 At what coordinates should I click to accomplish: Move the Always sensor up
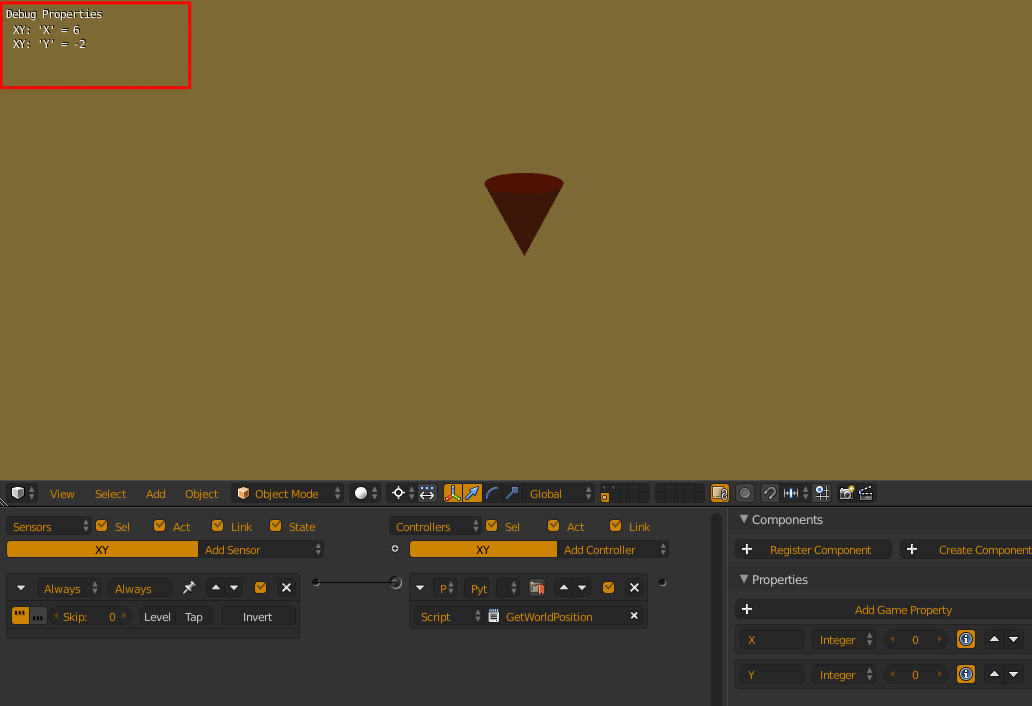pyautogui.click(x=216, y=588)
